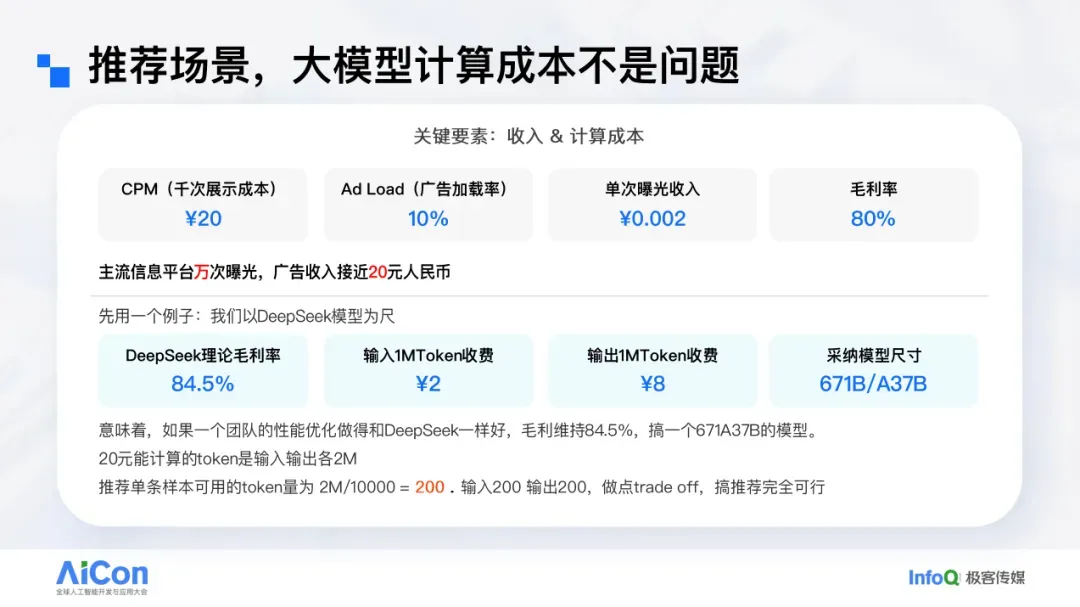Image resolution: width=1080 pixels, height=607 pixels.
Task: Click the 输出1MToken收费 card
Action: point(652,370)
